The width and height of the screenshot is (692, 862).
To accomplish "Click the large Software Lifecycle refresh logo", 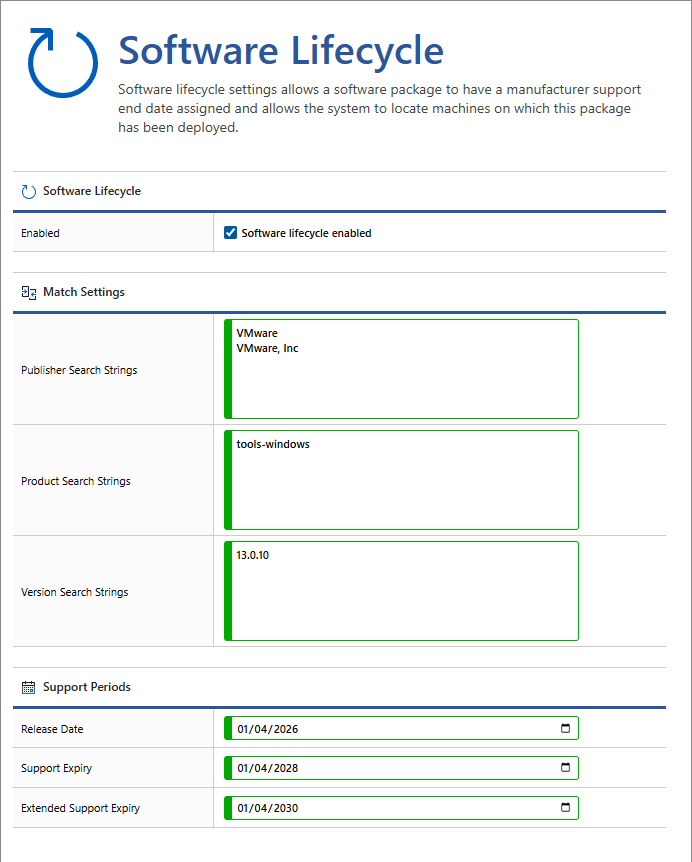I will coord(63,62).
